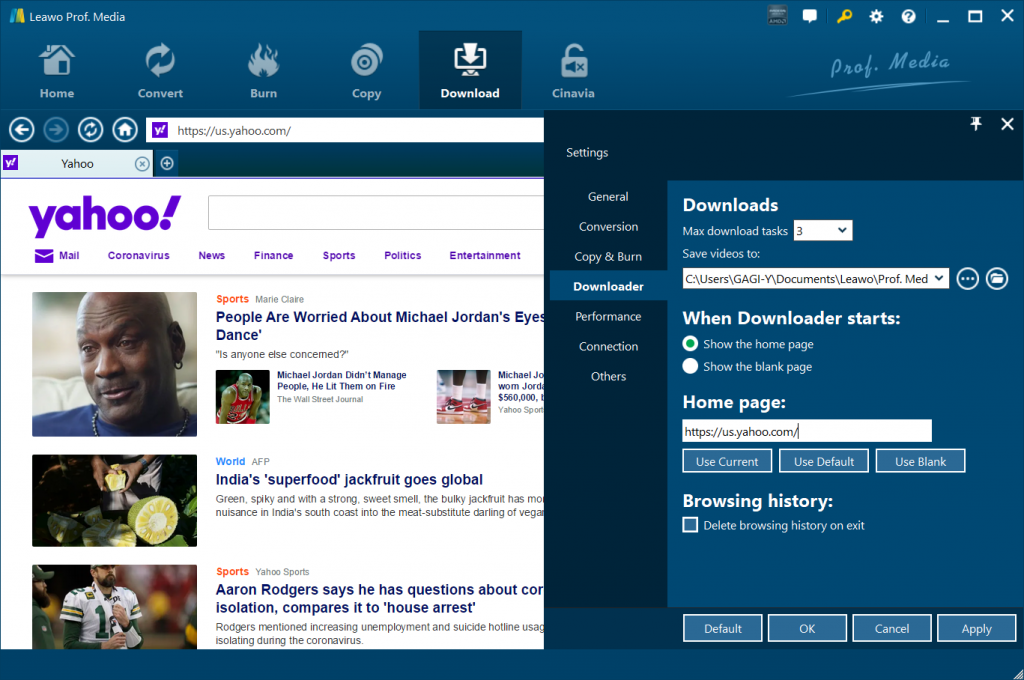Open Yahoo Finance link
The height and width of the screenshot is (680, 1024).
274,255
